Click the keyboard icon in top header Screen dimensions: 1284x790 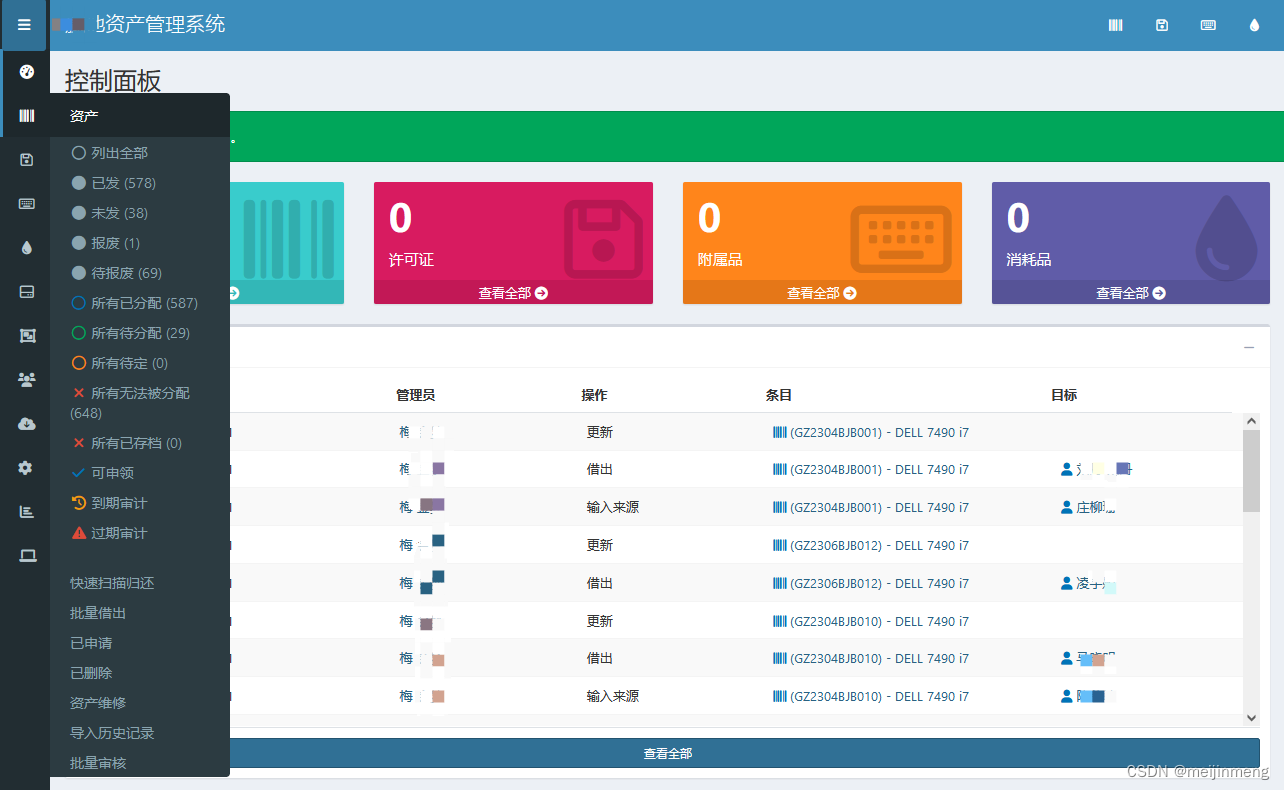(1208, 25)
